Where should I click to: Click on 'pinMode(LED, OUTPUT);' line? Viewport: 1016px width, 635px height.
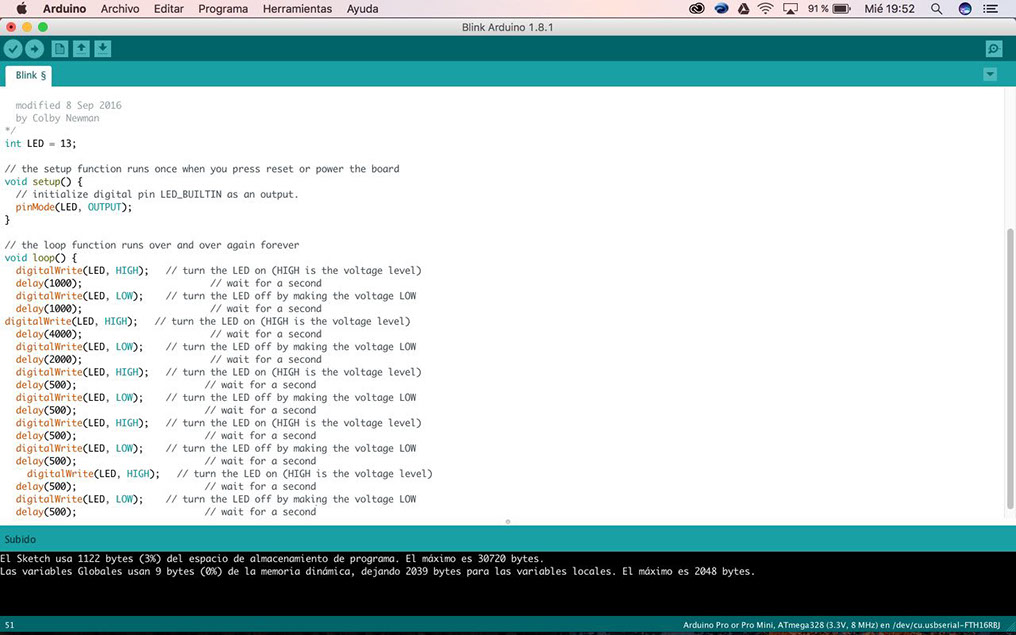[x=74, y=207]
